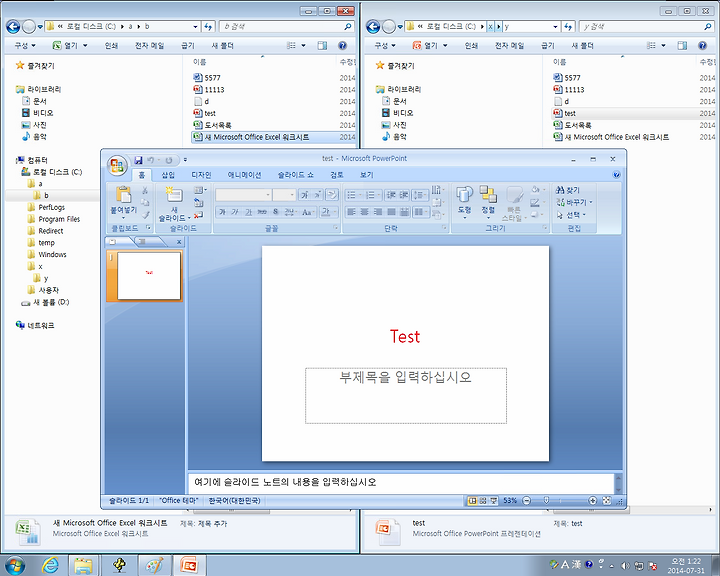Screen dimensions: 720x576
Task: Click the New Slide (새 슬라이드) icon
Action: tap(174, 195)
